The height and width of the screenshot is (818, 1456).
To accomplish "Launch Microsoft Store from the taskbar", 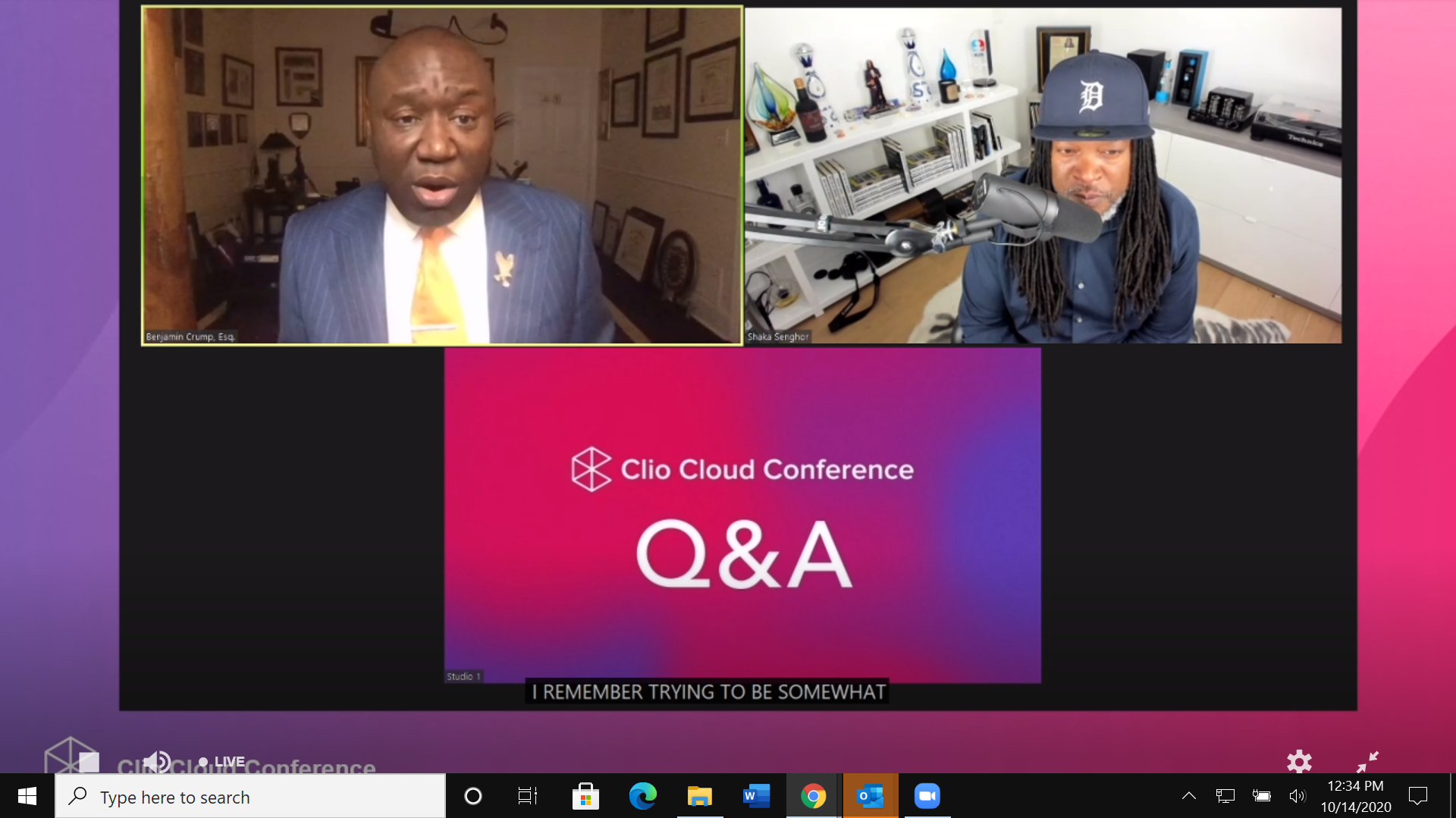I will tap(585, 796).
